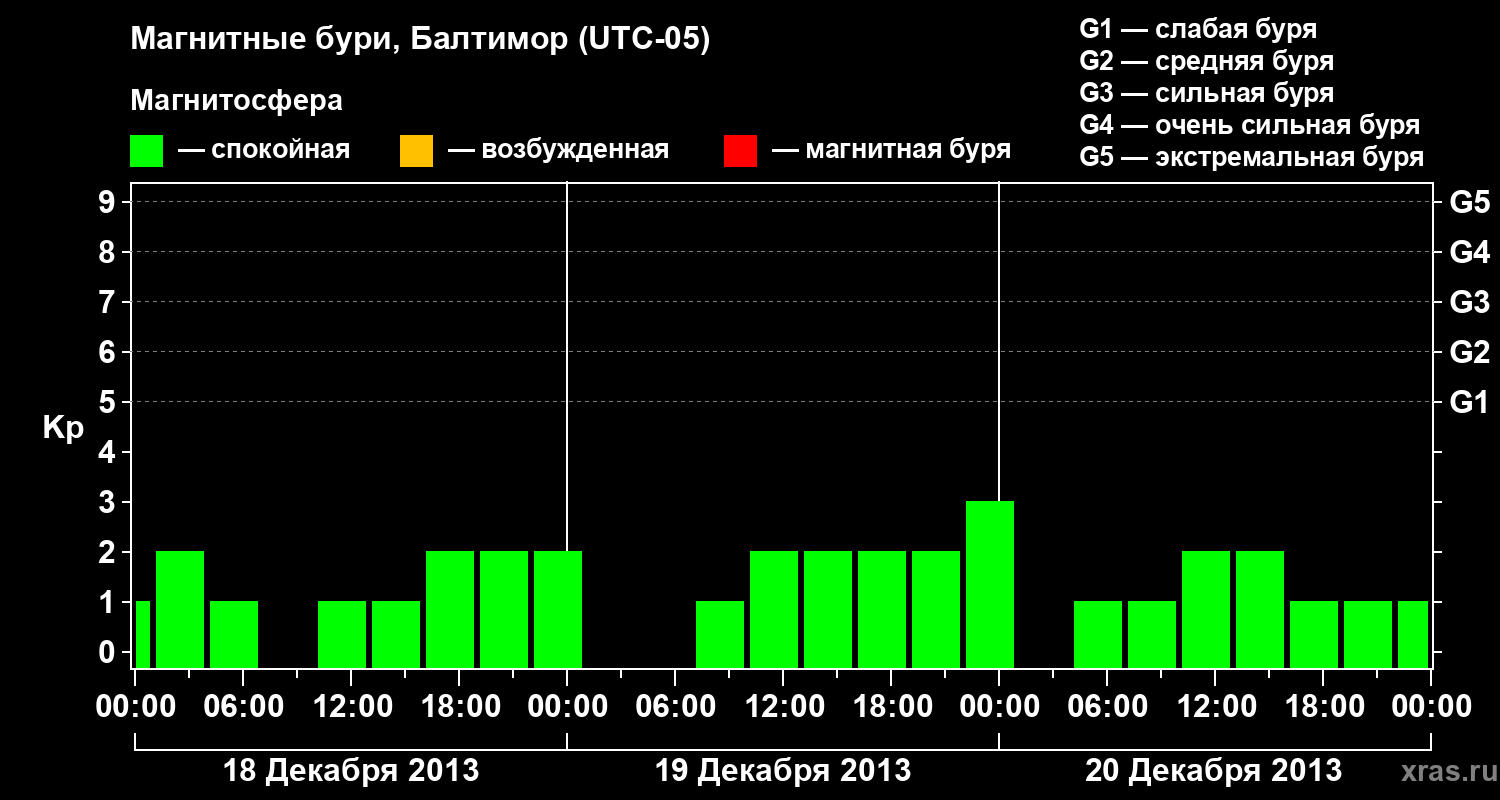Click the red 'магнитная буря' legend swatch
Viewport: 1500px width, 800px height.
click(x=740, y=150)
